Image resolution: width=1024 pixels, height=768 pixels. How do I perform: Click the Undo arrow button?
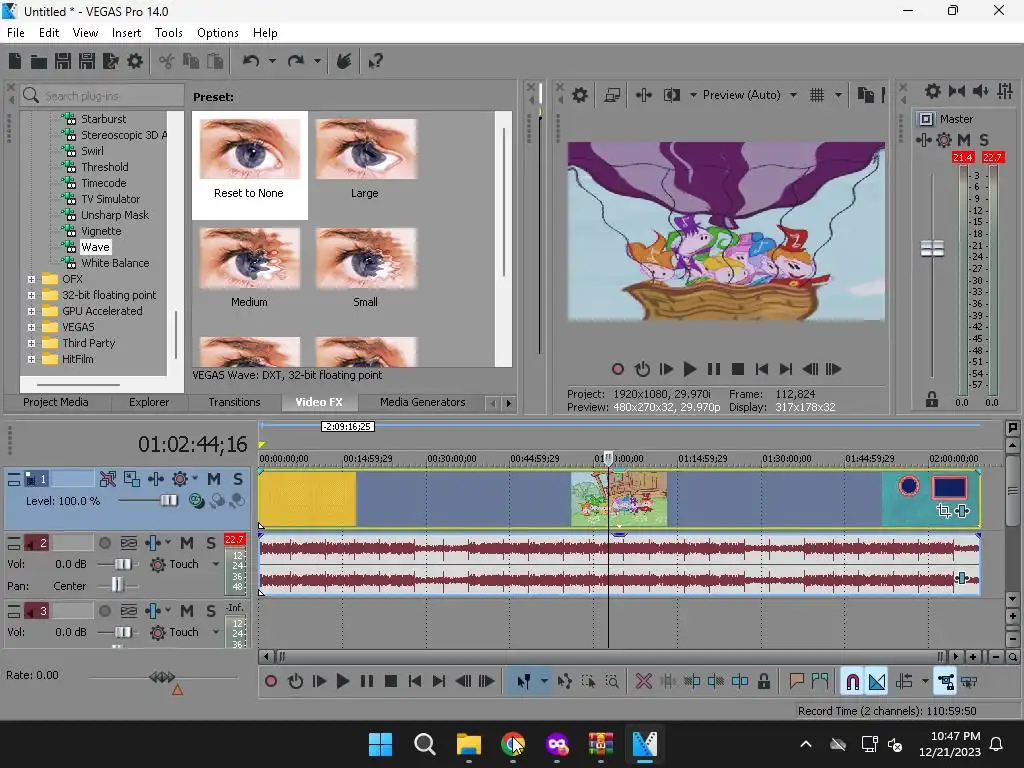[x=251, y=61]
